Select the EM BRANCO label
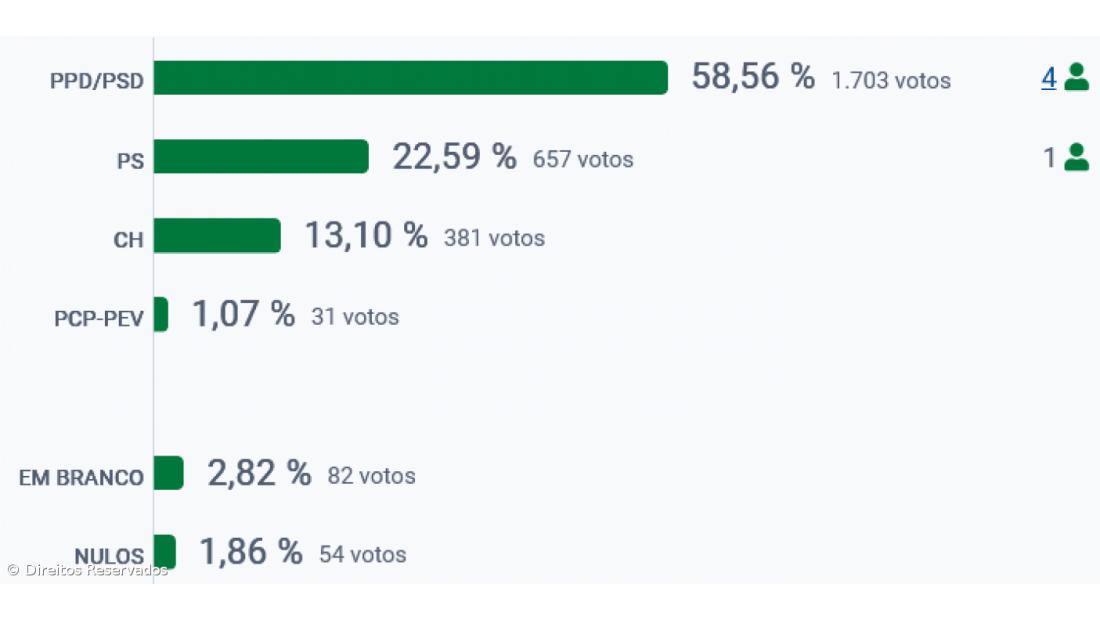Screen dimensions: 1100x620 pyautogui.click(x=81, y=477)
